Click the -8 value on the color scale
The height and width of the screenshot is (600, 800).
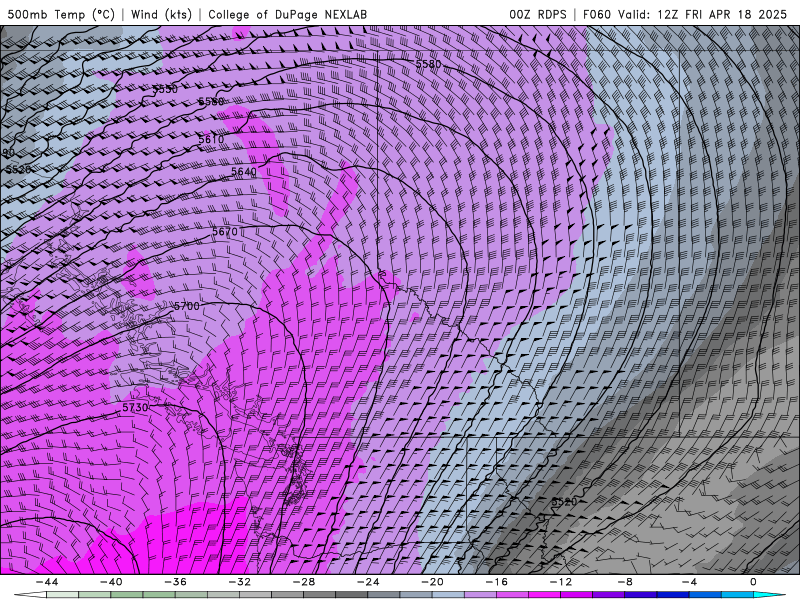click(625, 582)
